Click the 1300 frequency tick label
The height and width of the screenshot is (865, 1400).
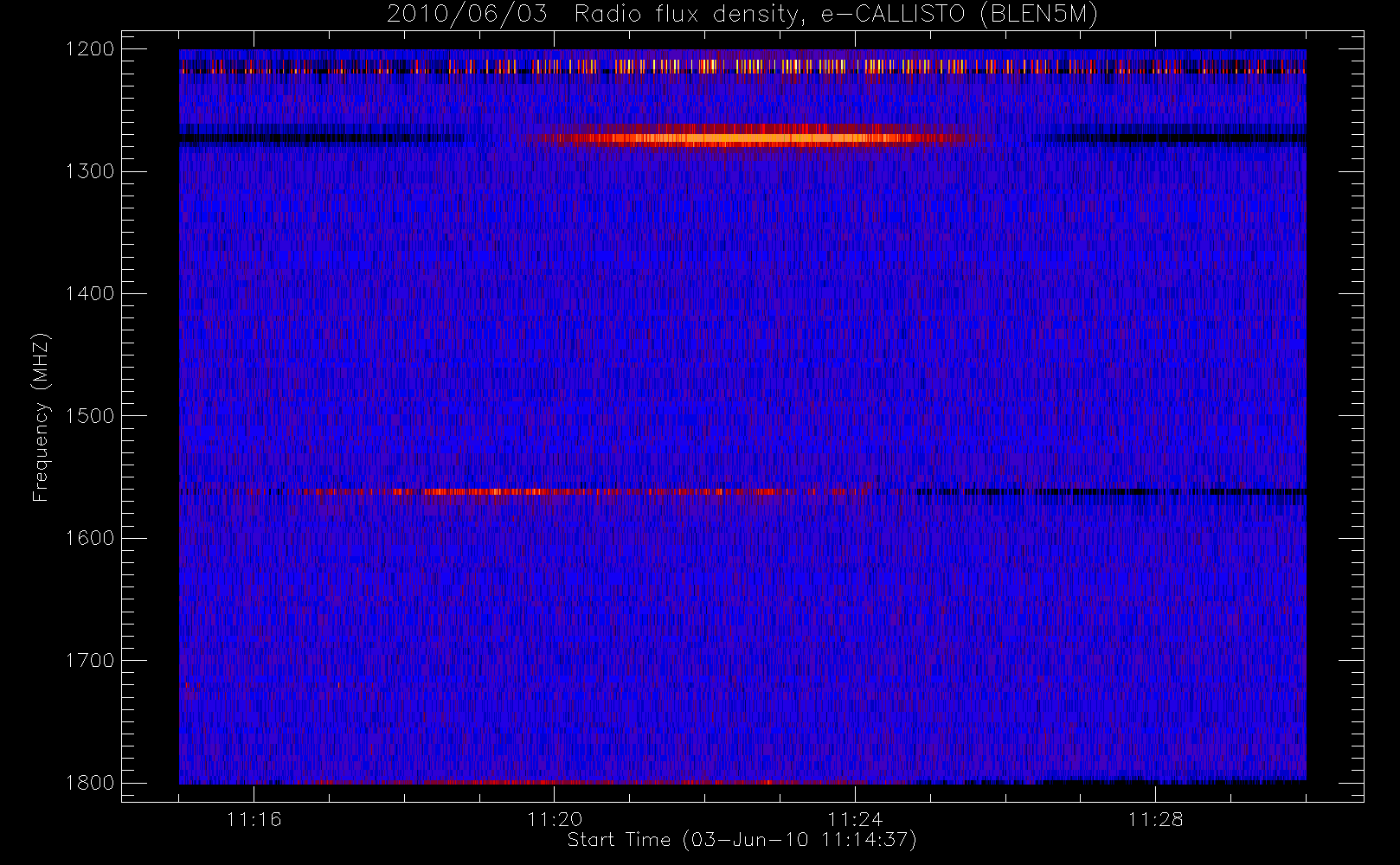pyautogui.click(x=91, y=171)
